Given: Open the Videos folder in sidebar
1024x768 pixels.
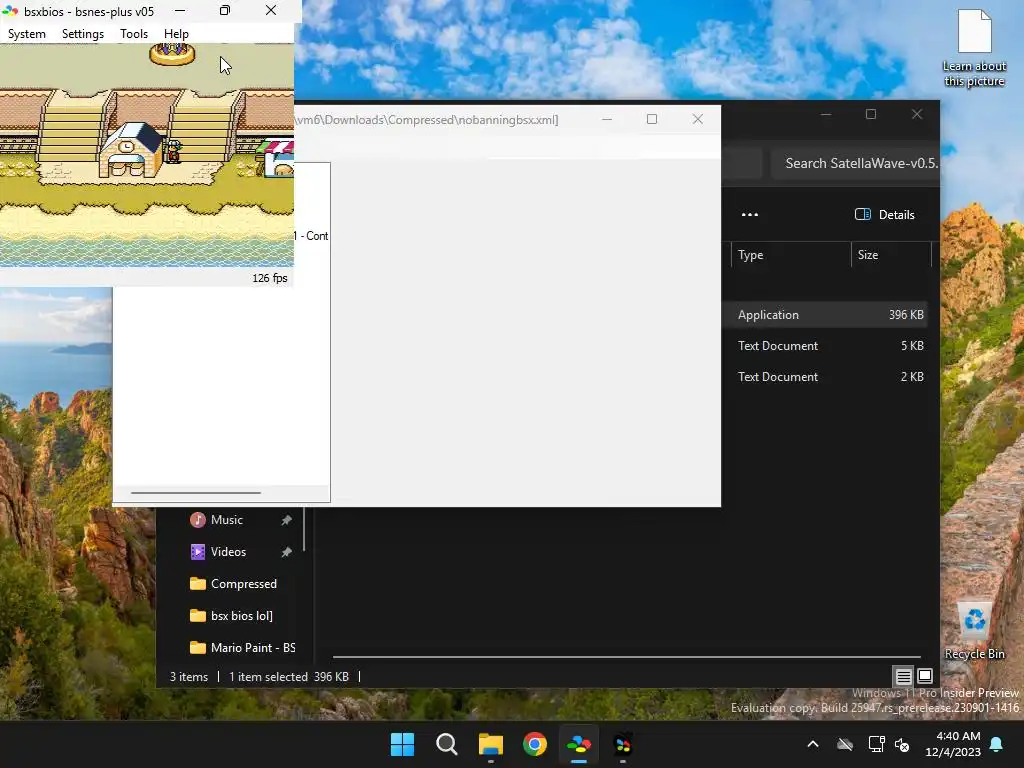Looking at the screenshot, I should pyautogui.click(x=228, y=552).
